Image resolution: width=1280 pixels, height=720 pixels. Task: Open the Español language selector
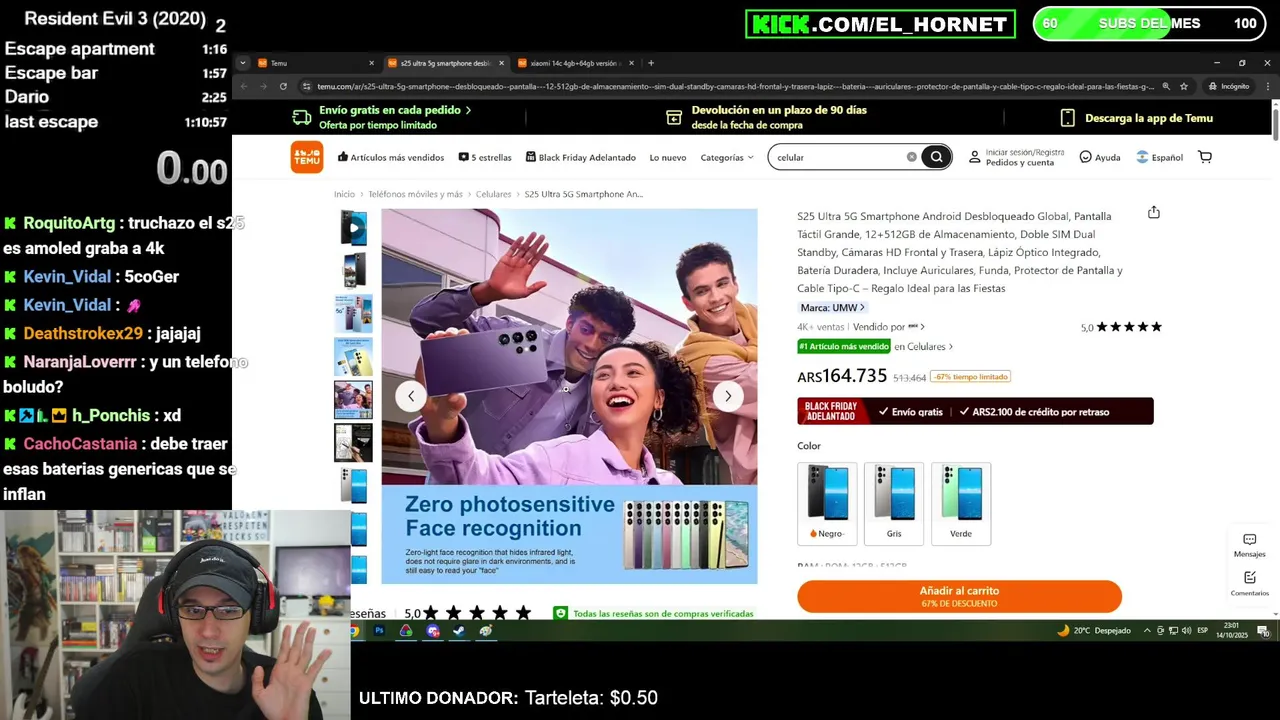click(x=1159, y=157)
